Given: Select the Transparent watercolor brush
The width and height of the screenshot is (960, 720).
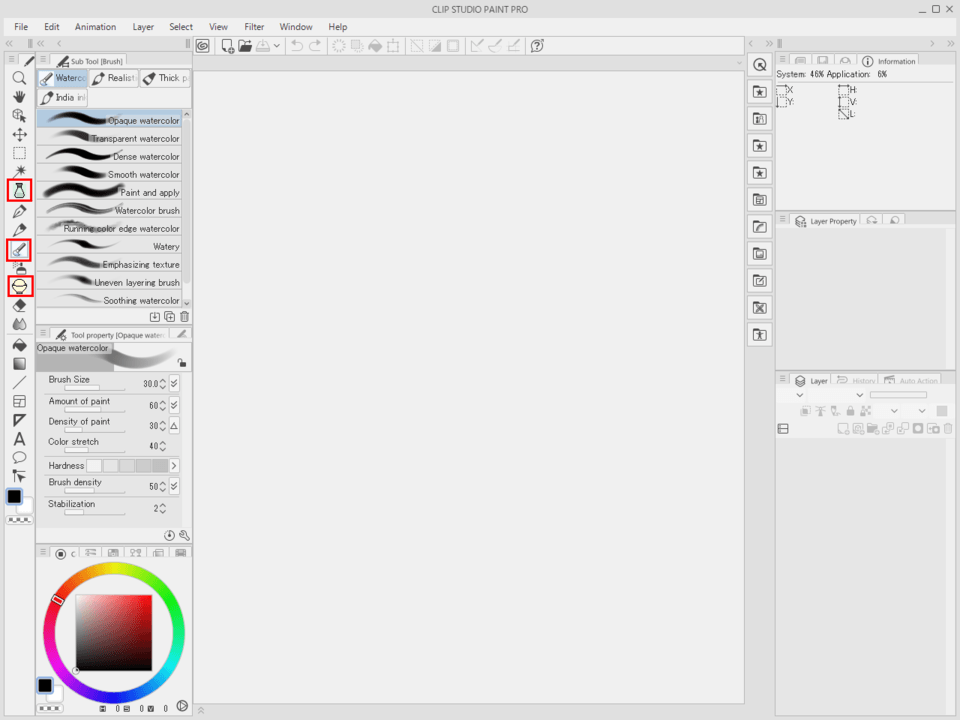Looking at the screenshot, I should click(109, 138).
